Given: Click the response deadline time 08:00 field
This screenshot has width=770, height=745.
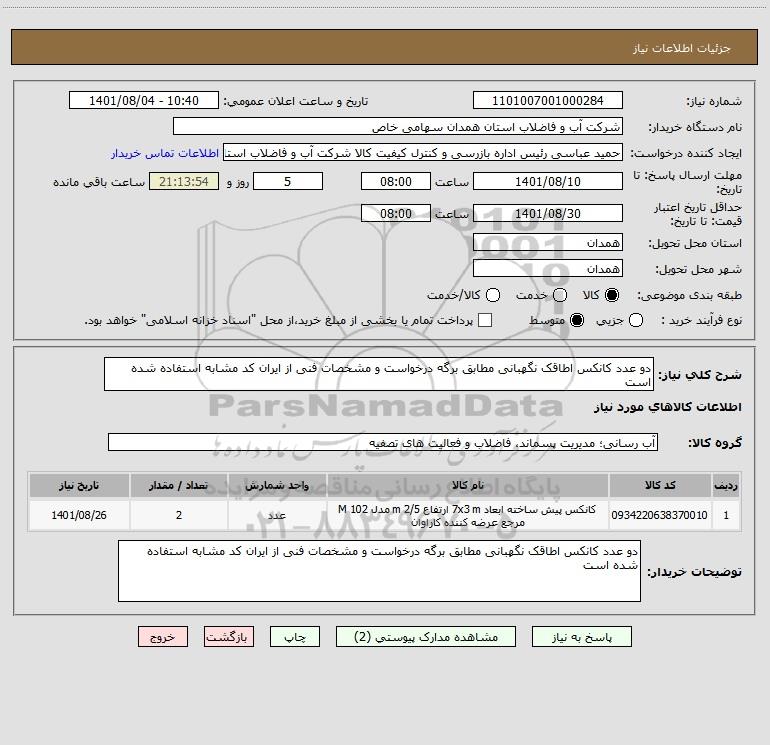Looking at the screenshot, I should coord(396,182).
